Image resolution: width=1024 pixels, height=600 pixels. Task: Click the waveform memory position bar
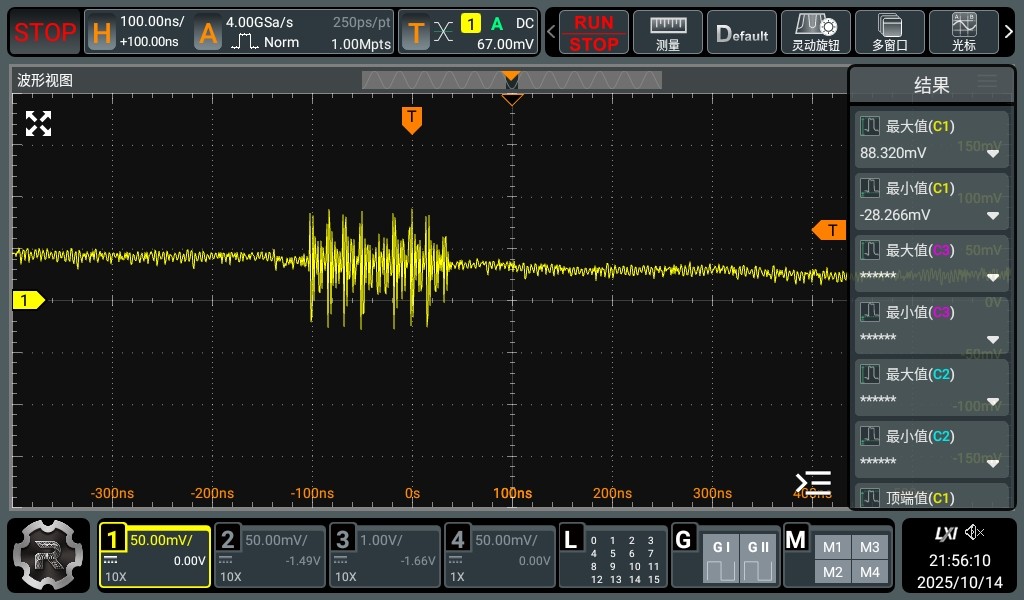[x=511, y=81]
